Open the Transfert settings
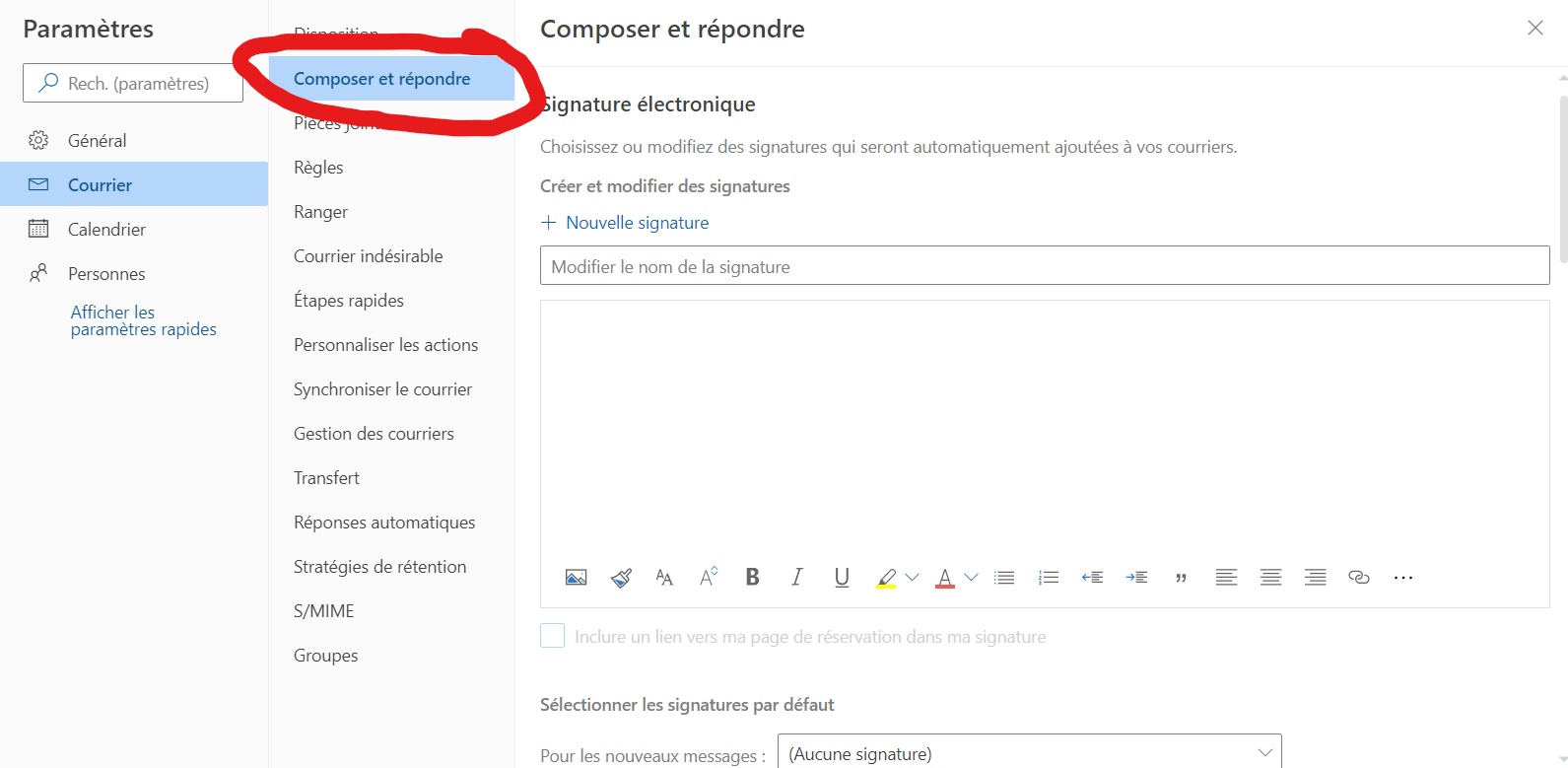The height and width of the screenshot is (768, 1568). click(x=391, y=478)
